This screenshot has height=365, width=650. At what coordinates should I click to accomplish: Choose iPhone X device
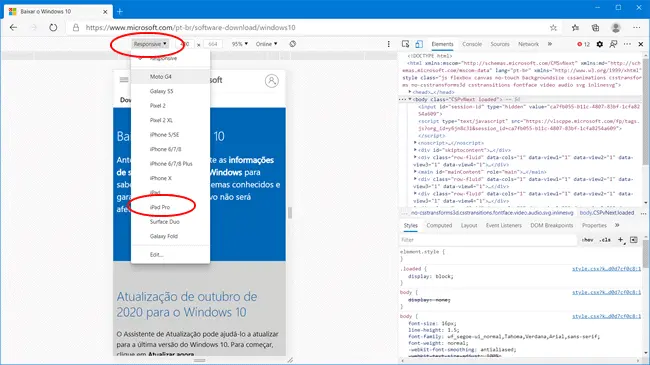[x=170, y=178]
